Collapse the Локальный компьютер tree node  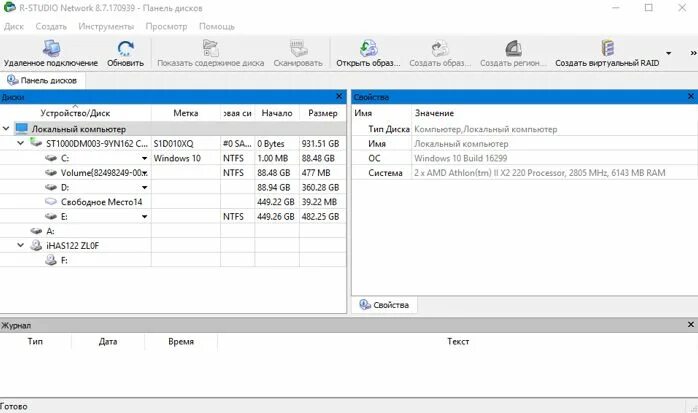pos(6,129)
